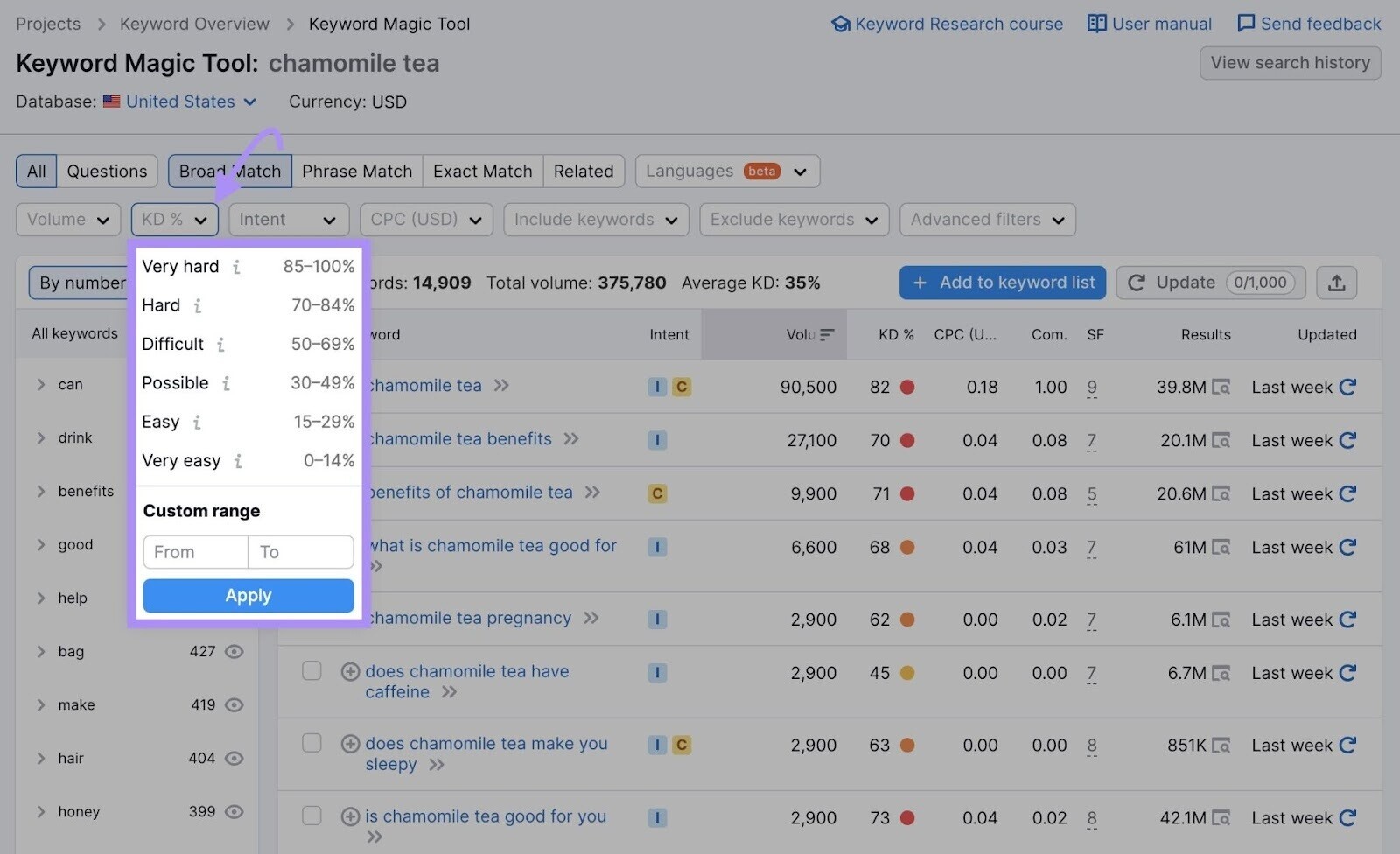Click plus icon next to 'does chamomile tea make you sleepy'

[350, 744]
